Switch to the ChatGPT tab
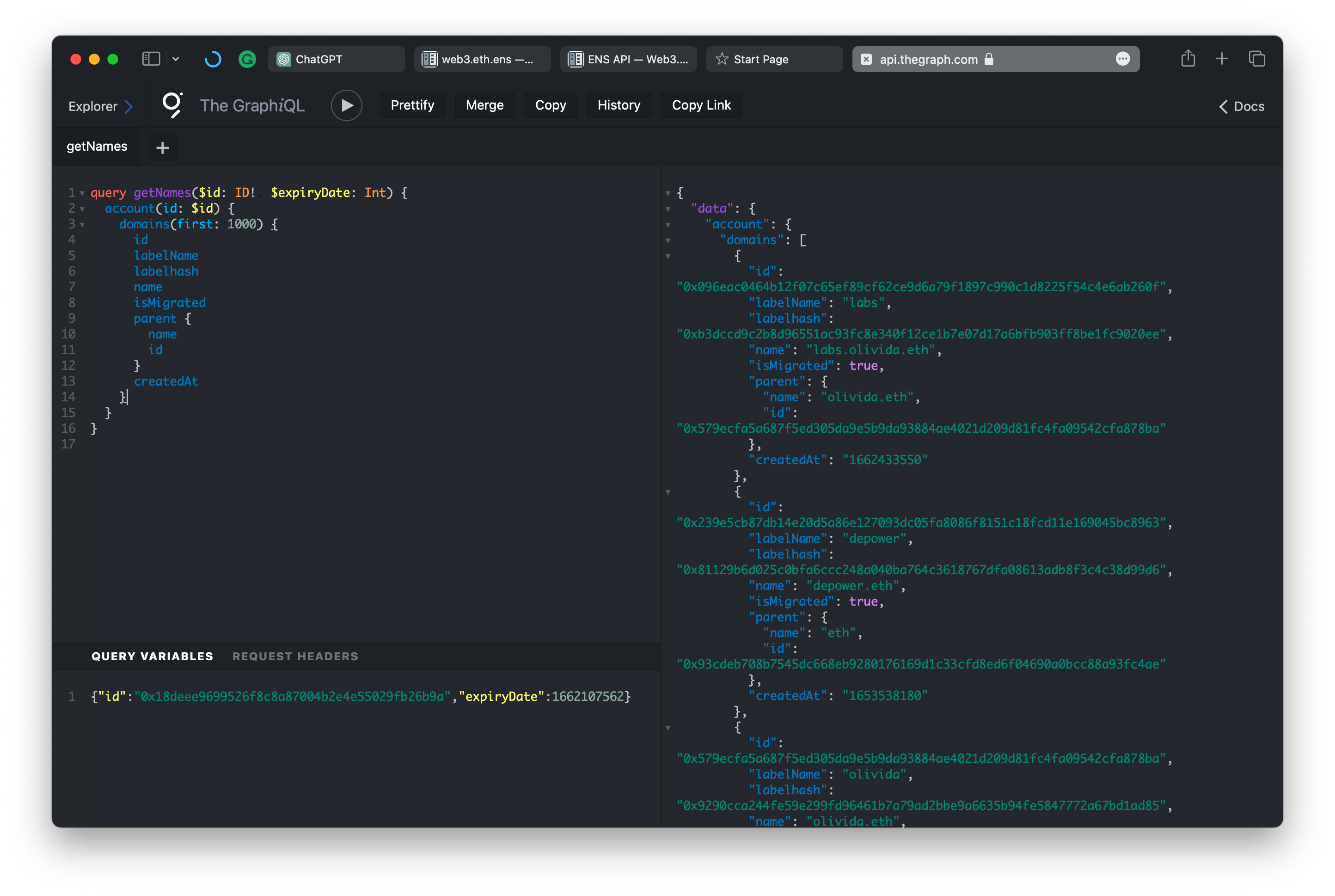Screen dimensions: 1335x896 point(336,59)
